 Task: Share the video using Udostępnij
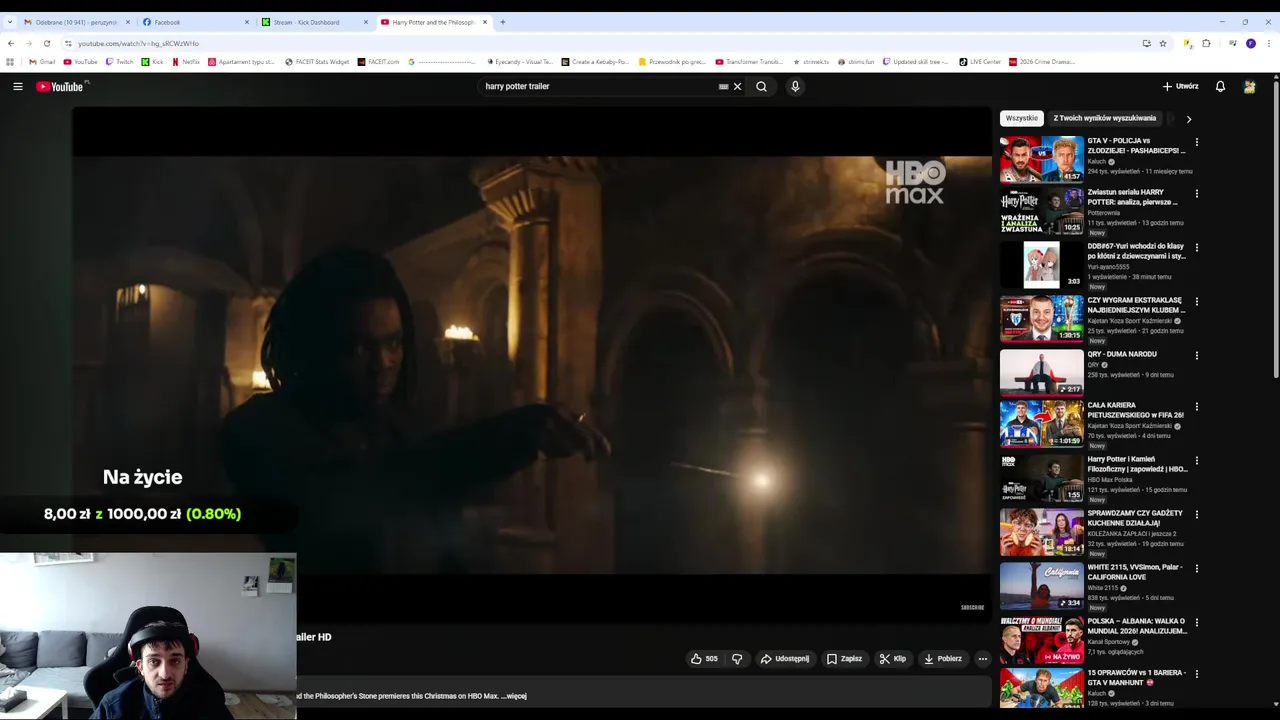785,659
